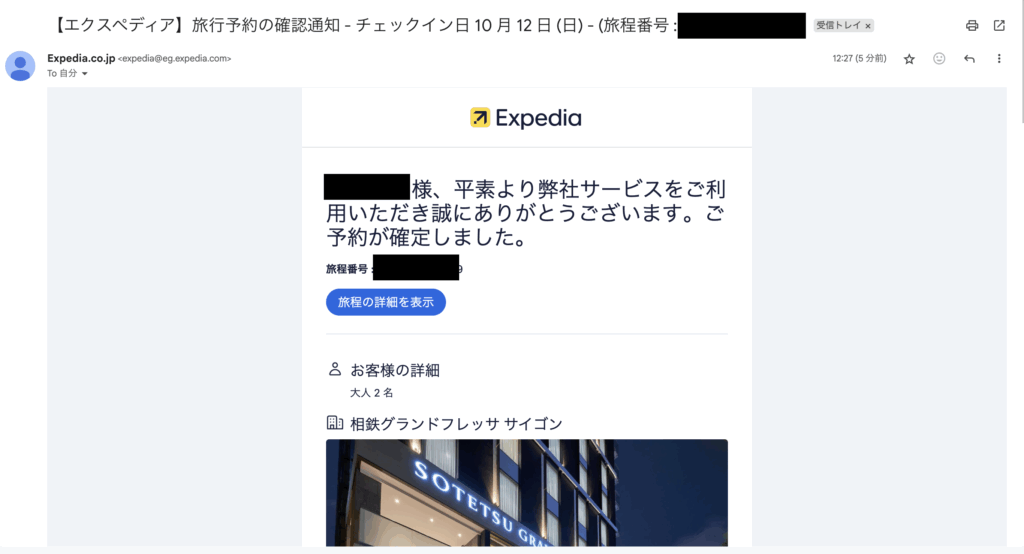Expand recipient details next to To 自分
The width and height of the screenshot is (1024, 554).
point(85,74)
